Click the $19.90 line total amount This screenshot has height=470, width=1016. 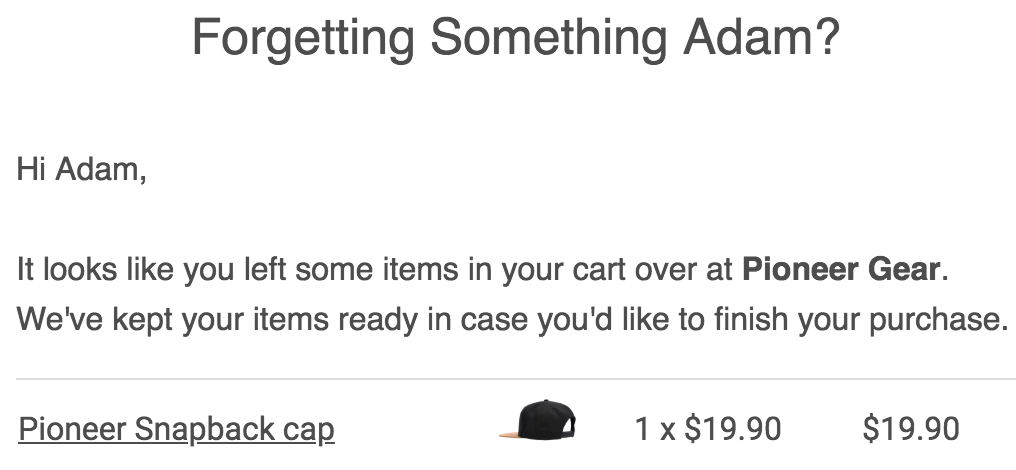[910, 429]
